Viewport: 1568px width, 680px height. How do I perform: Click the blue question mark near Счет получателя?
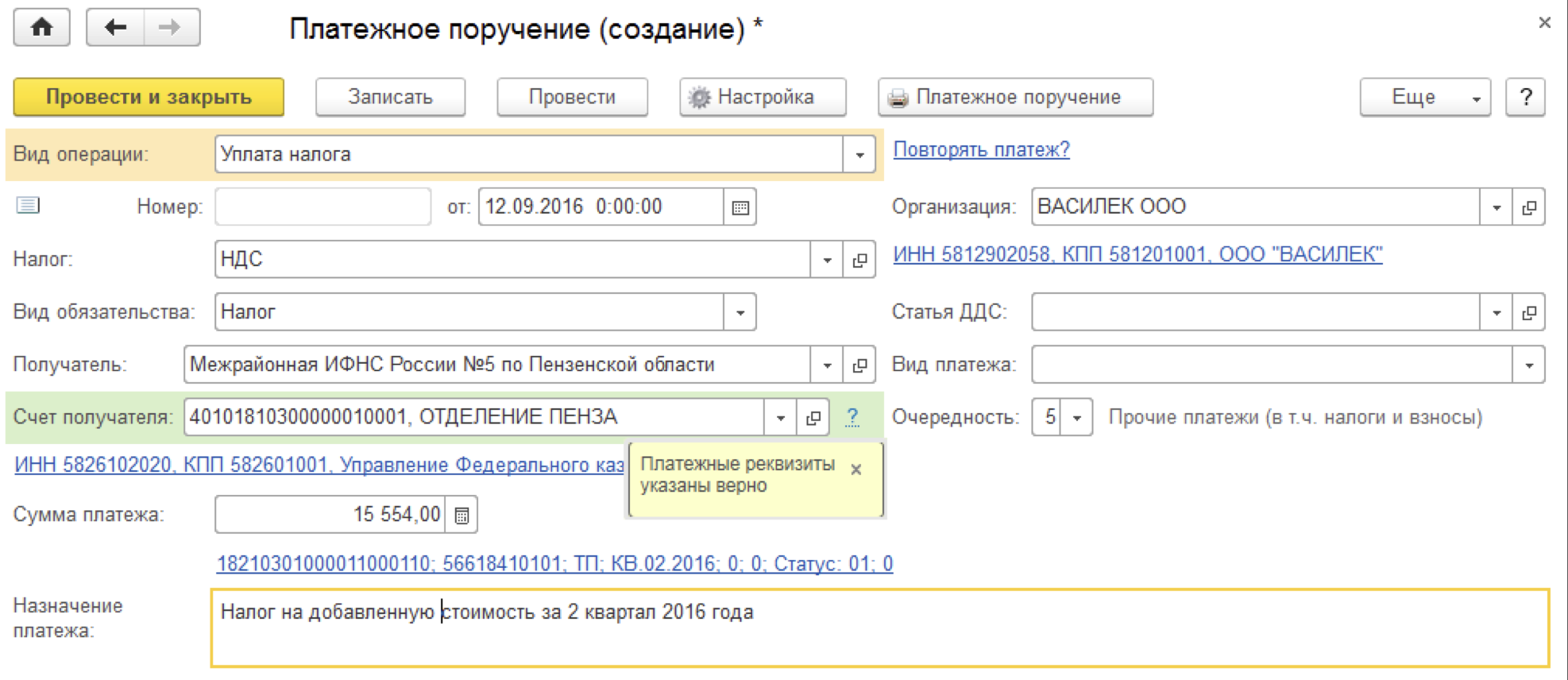point(852,417)
